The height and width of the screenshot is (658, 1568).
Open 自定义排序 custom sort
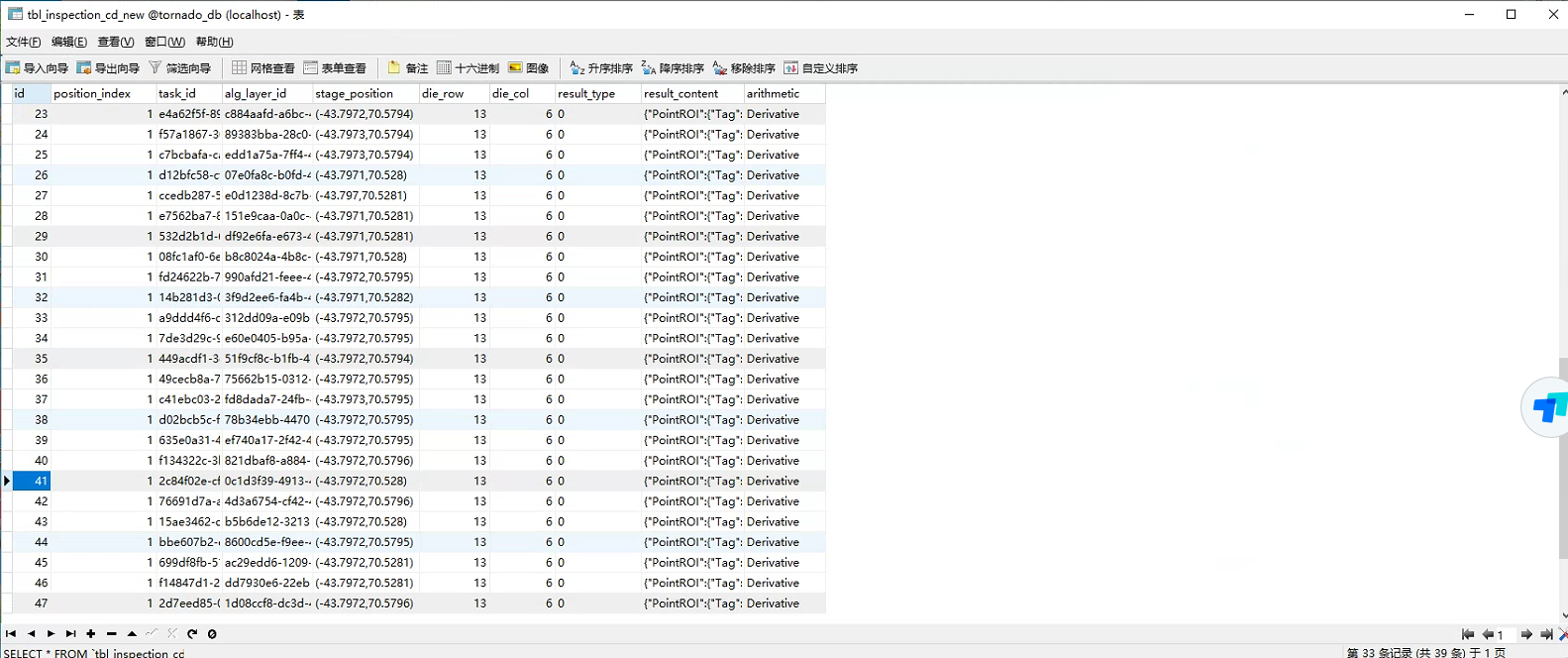coord(820,68)
